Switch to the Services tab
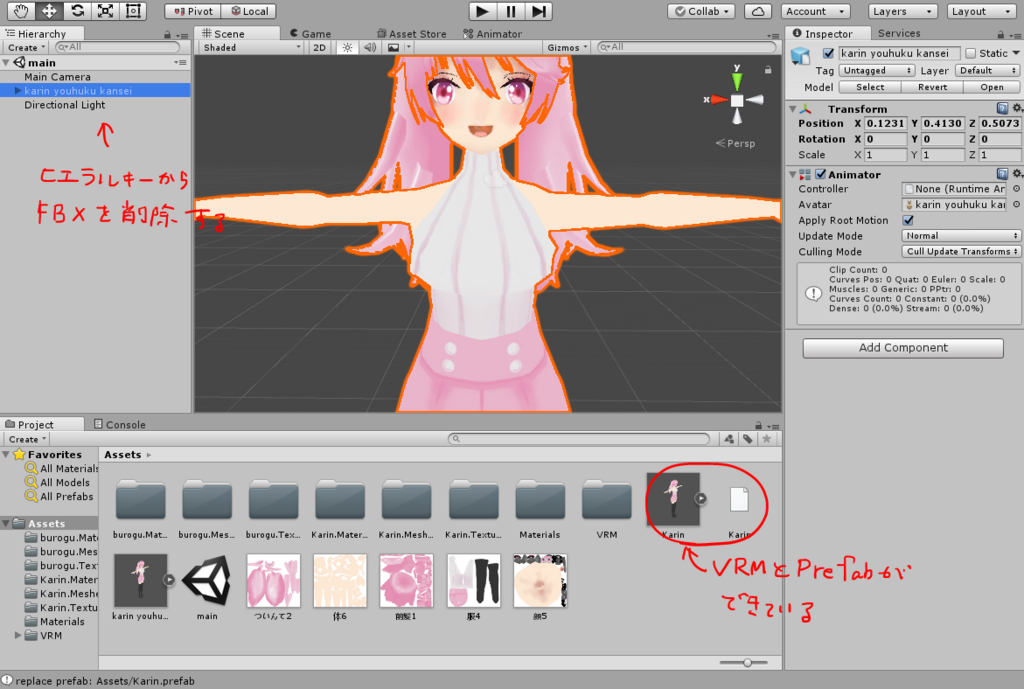 click(899, 33)
